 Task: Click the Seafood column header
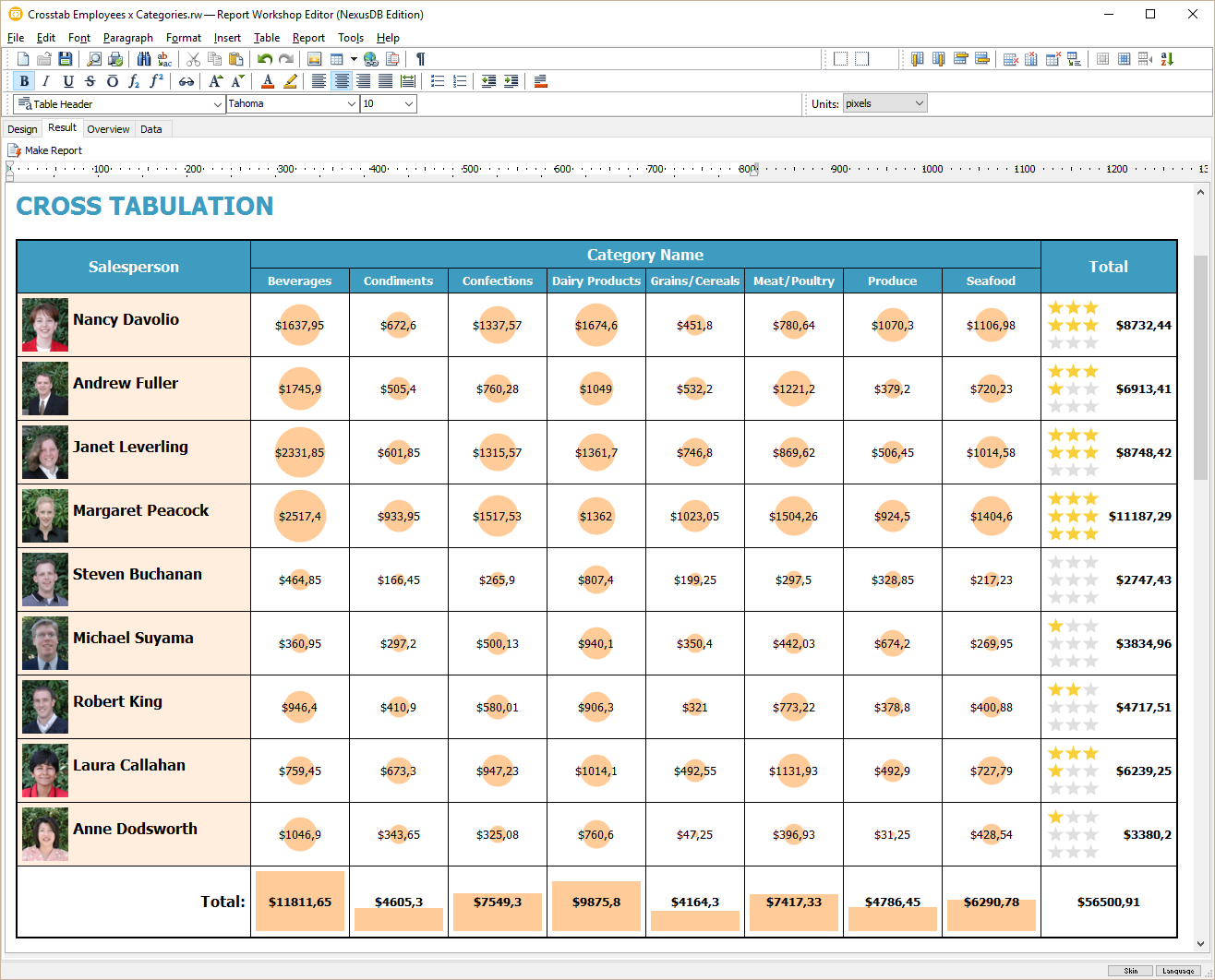[x=991, y=281]
